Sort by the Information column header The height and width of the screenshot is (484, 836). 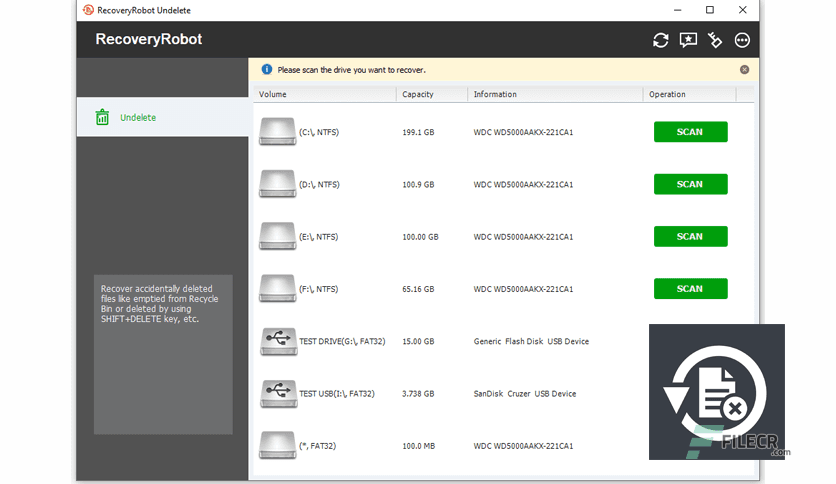[x=555, y=94]
